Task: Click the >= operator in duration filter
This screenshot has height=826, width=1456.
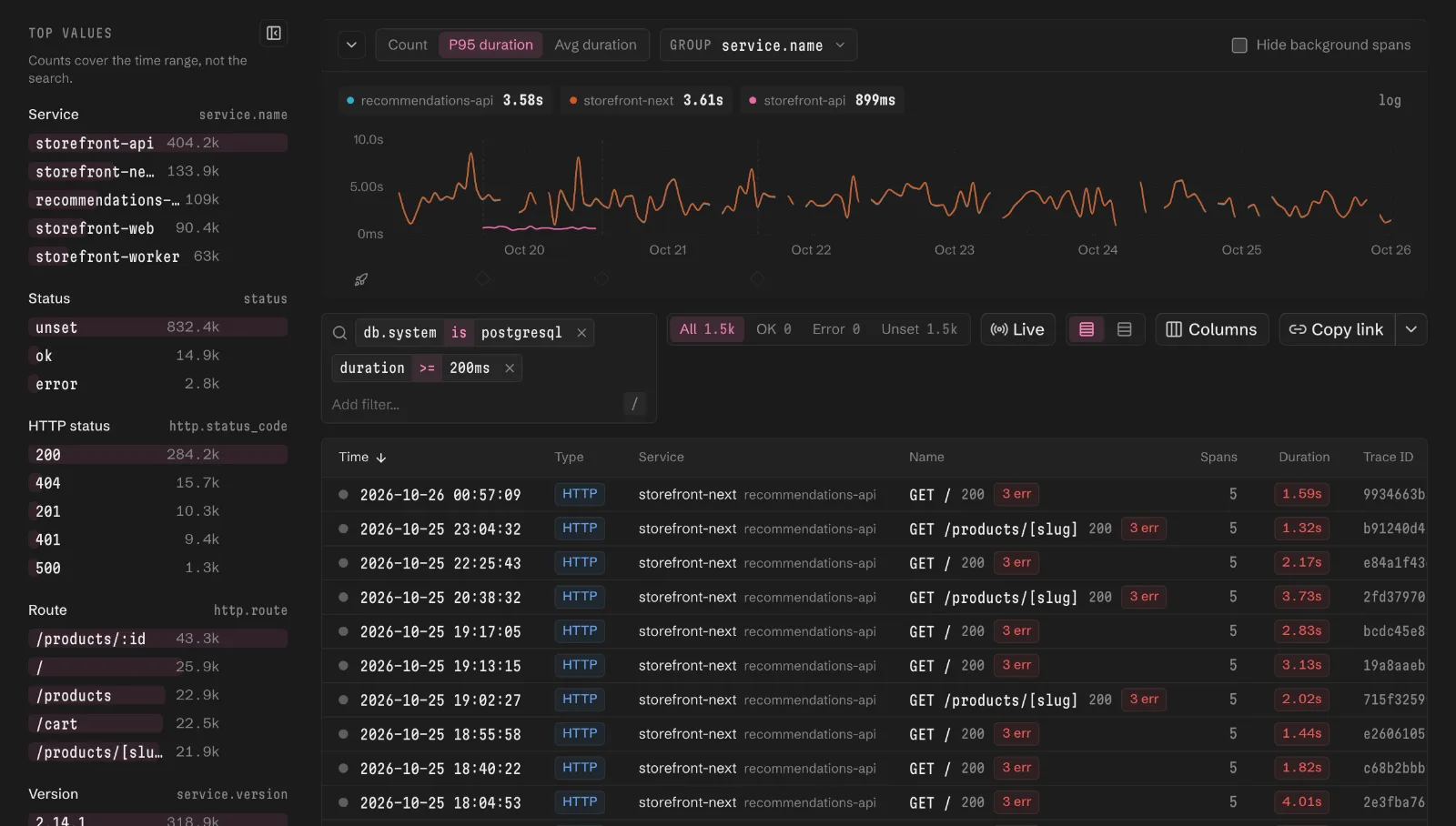Action: click(x=427, y=368)
